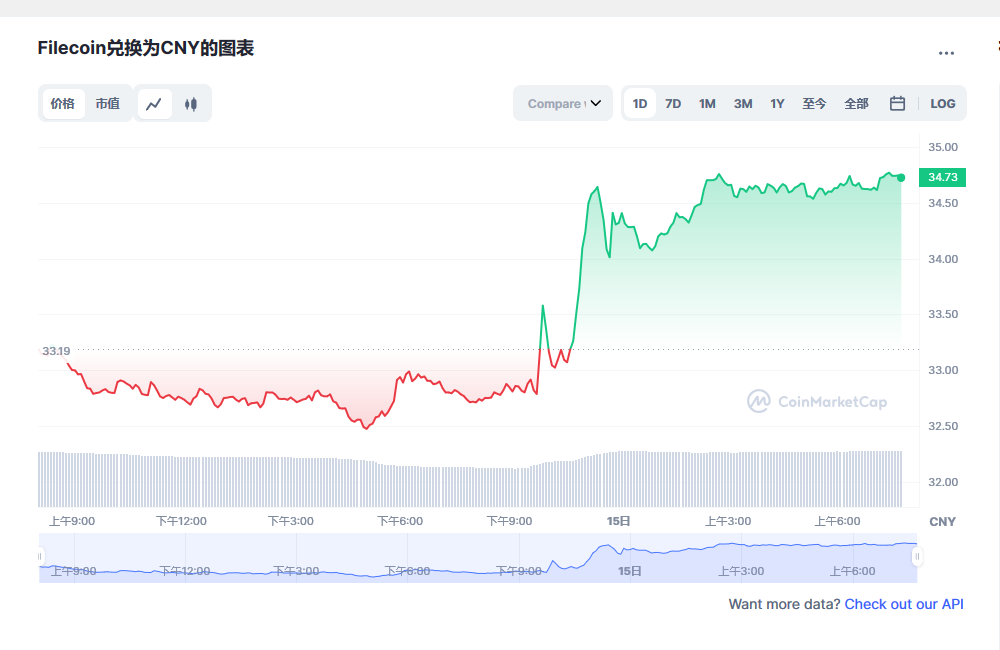Screen dimensions: 1000x650
Task: Select the 1Y time range
Action: coord(777,103)
